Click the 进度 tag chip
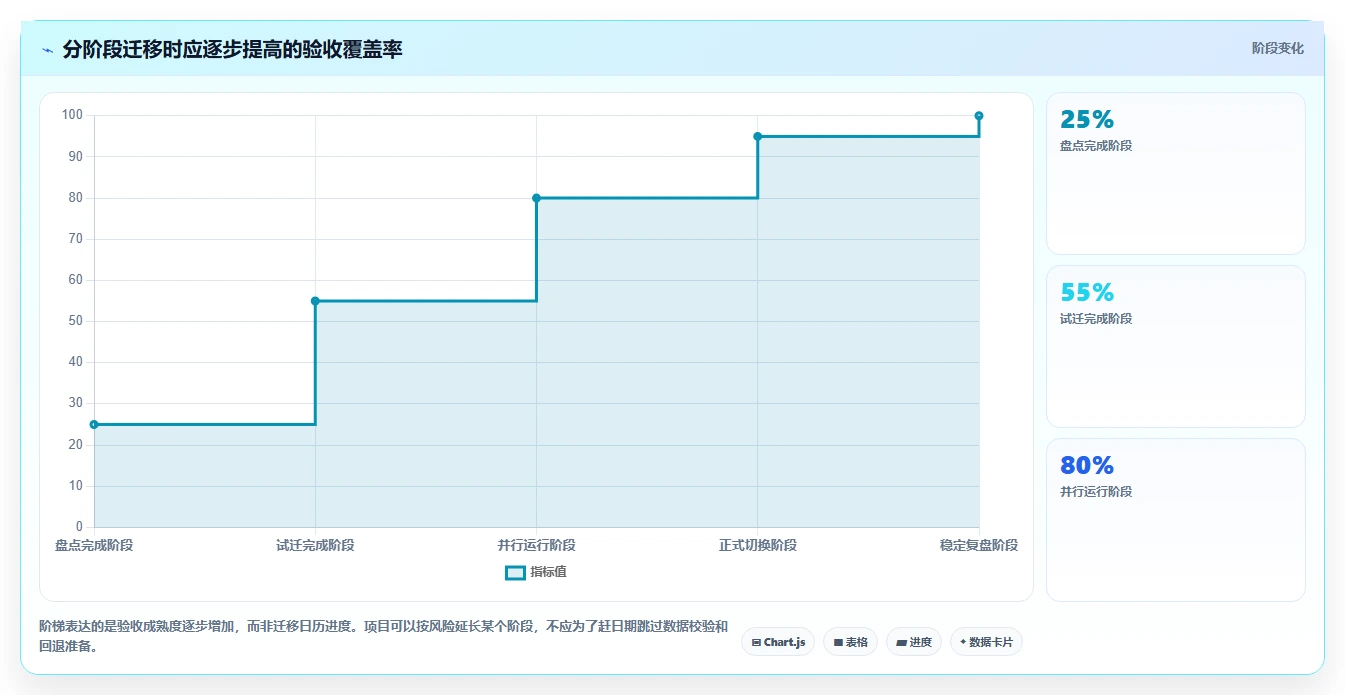Screen dimensions: 1345x695 913,642
